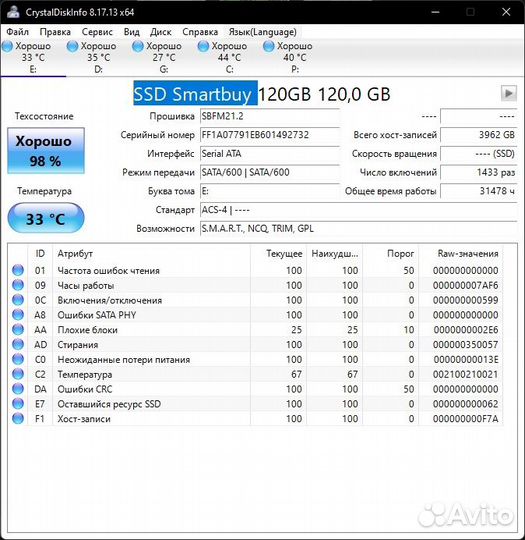Click status icon for DA Ошибки CRC
The width and height of the screenshot is (525, 540).
[18, 389]
